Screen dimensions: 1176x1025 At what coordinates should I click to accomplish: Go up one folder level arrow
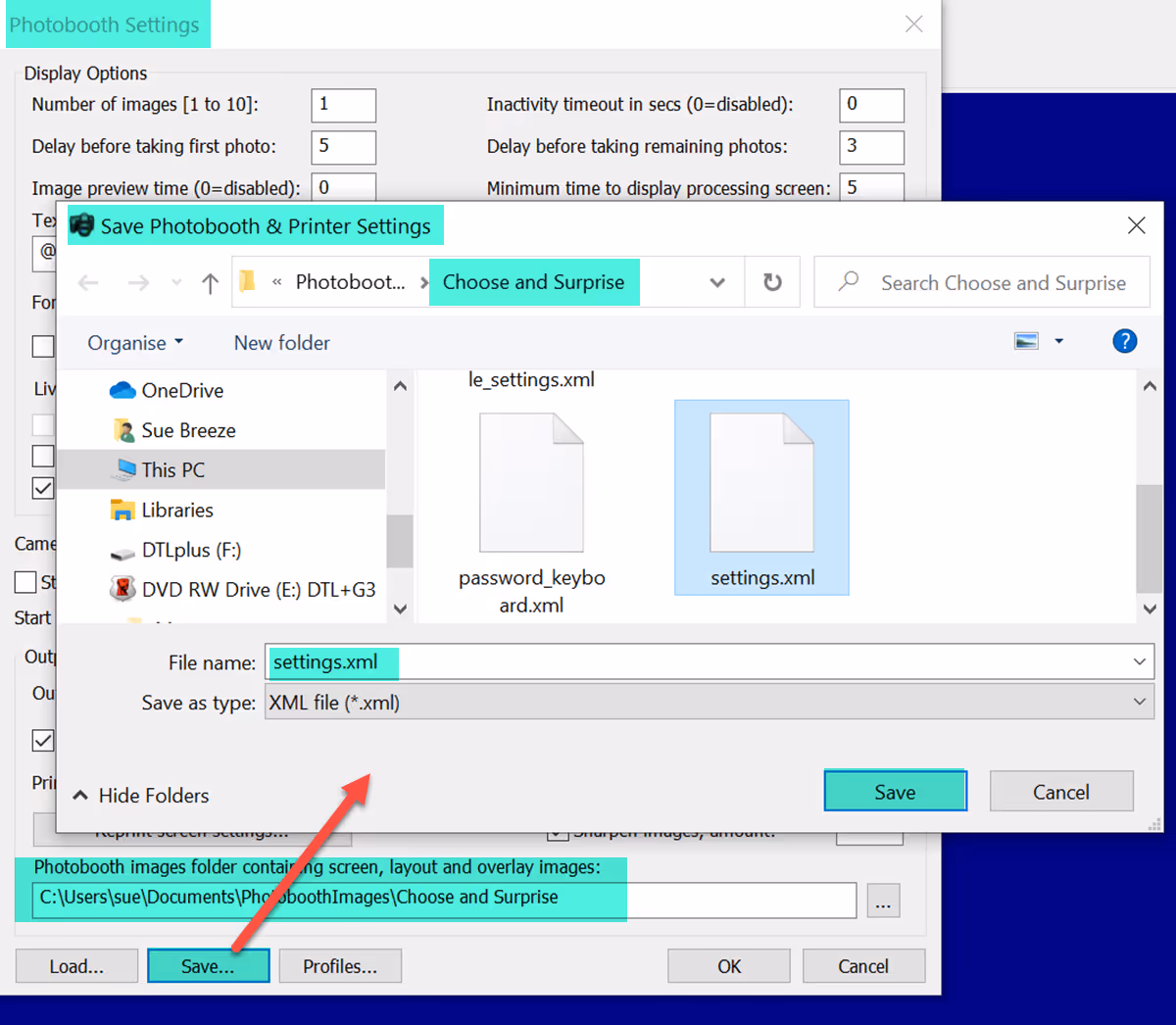coord(210,283)
